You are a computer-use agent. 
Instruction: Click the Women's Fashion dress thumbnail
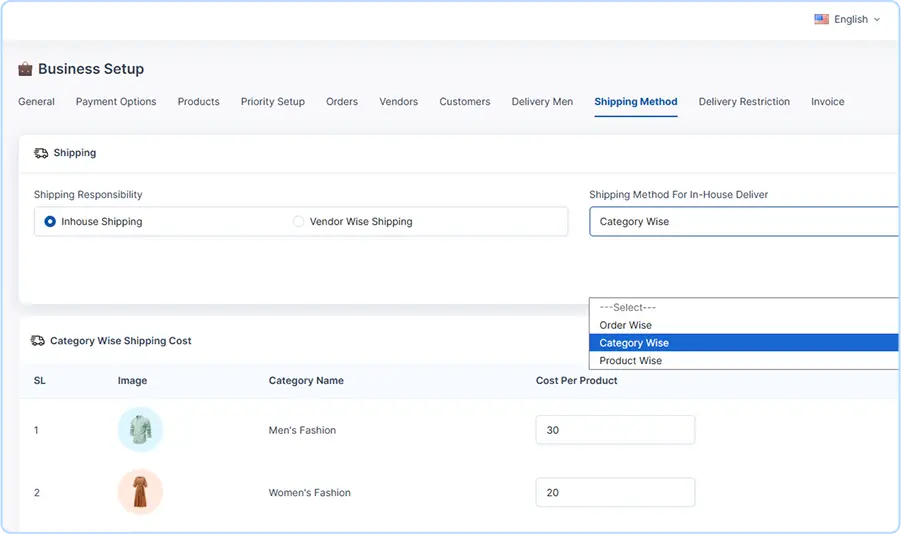(x=140, y=492)
